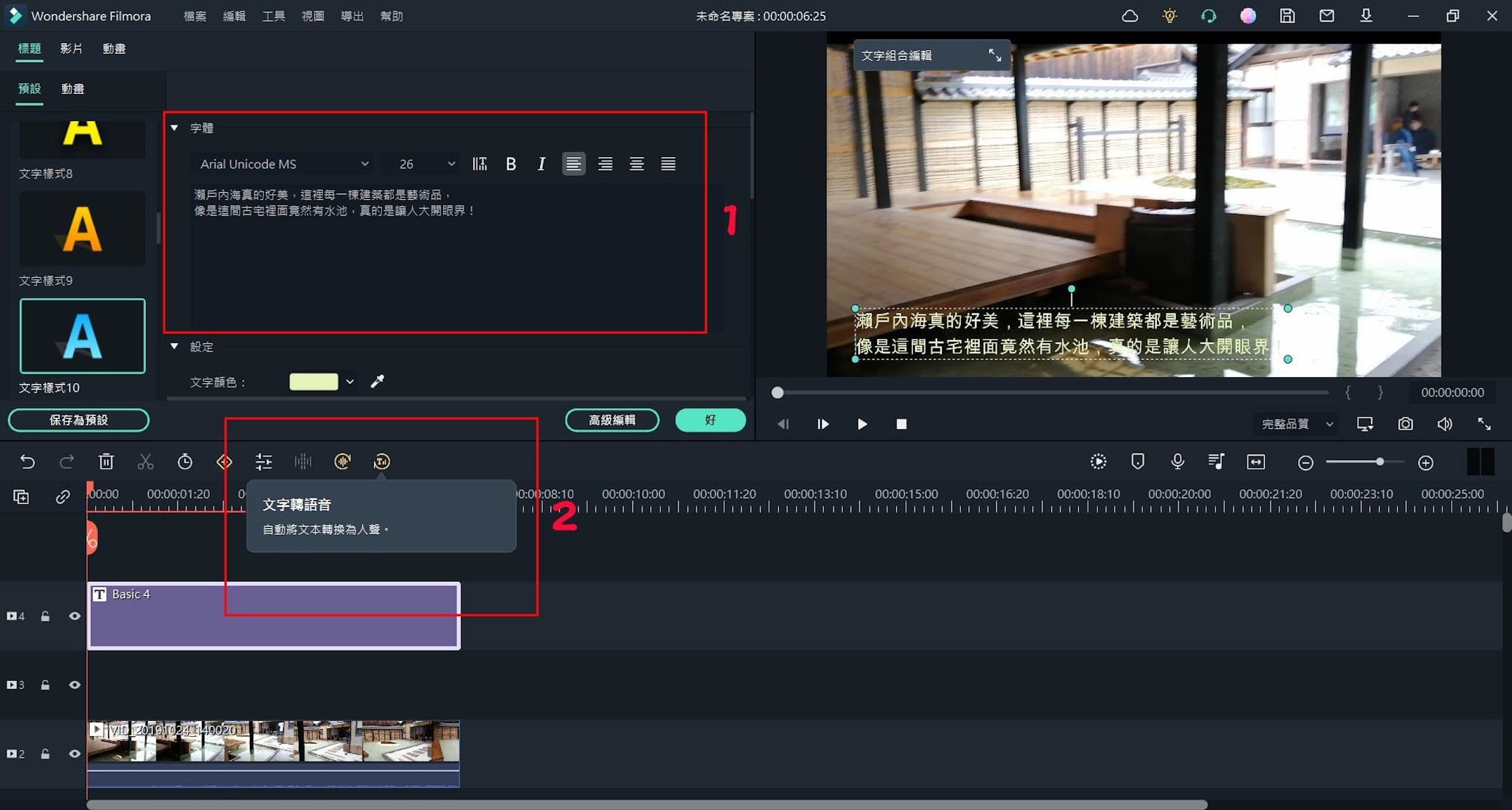Lock track 4
Screen dimensions: 1512x810
[x=45, y=616]
